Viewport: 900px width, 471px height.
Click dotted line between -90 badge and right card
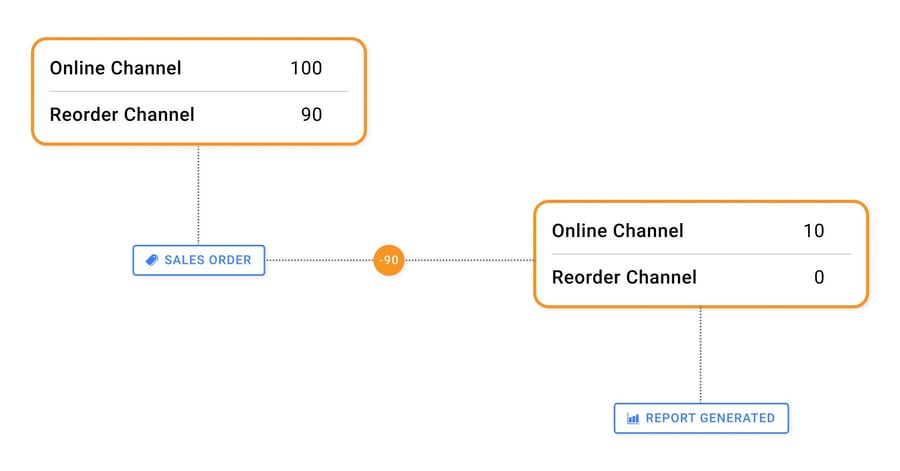click(x=468, y=260)
